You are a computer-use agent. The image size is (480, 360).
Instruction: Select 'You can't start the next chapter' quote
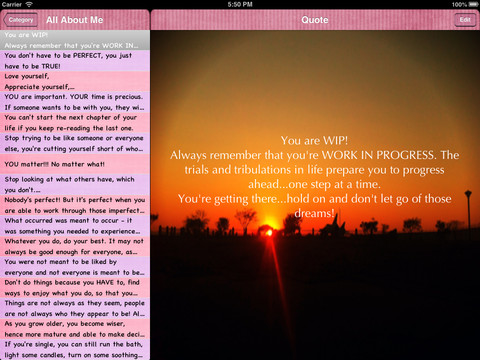75,123
